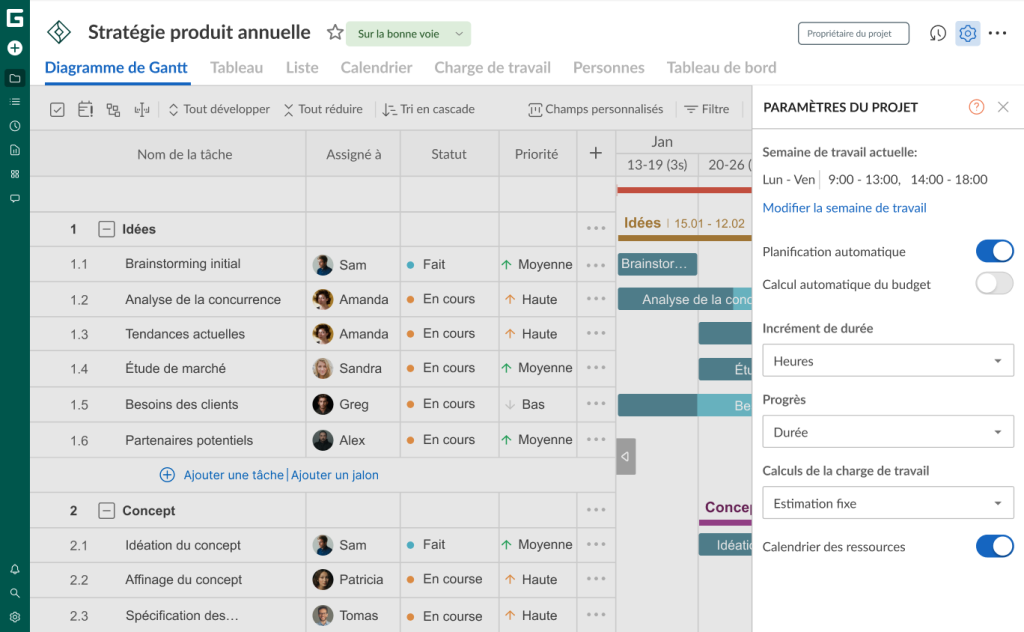
Task: Open the grid apps icon in the sidebar
Action: [x=14, y=174]
